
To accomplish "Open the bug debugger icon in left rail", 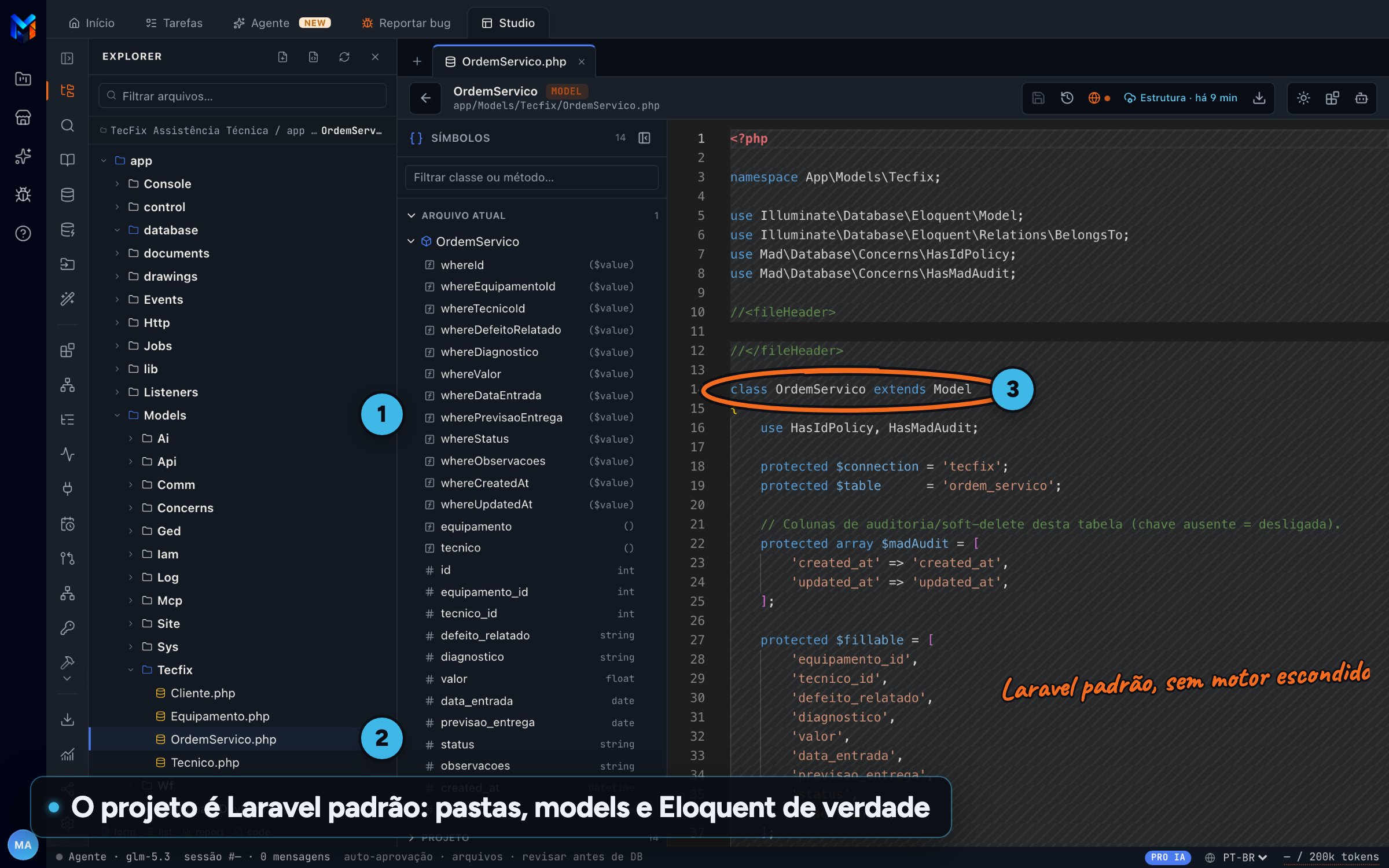I will [x=23, y=194].
